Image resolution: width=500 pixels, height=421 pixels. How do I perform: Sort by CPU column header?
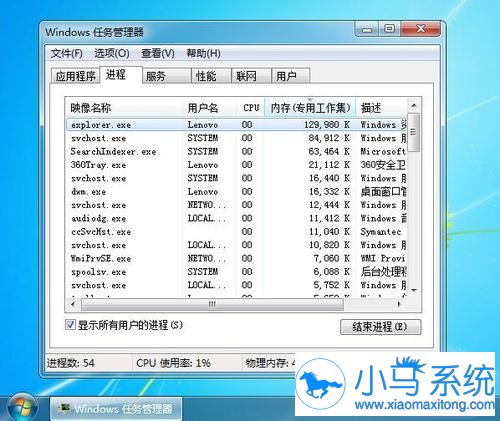pyautogui.click(x=251, y=108)
